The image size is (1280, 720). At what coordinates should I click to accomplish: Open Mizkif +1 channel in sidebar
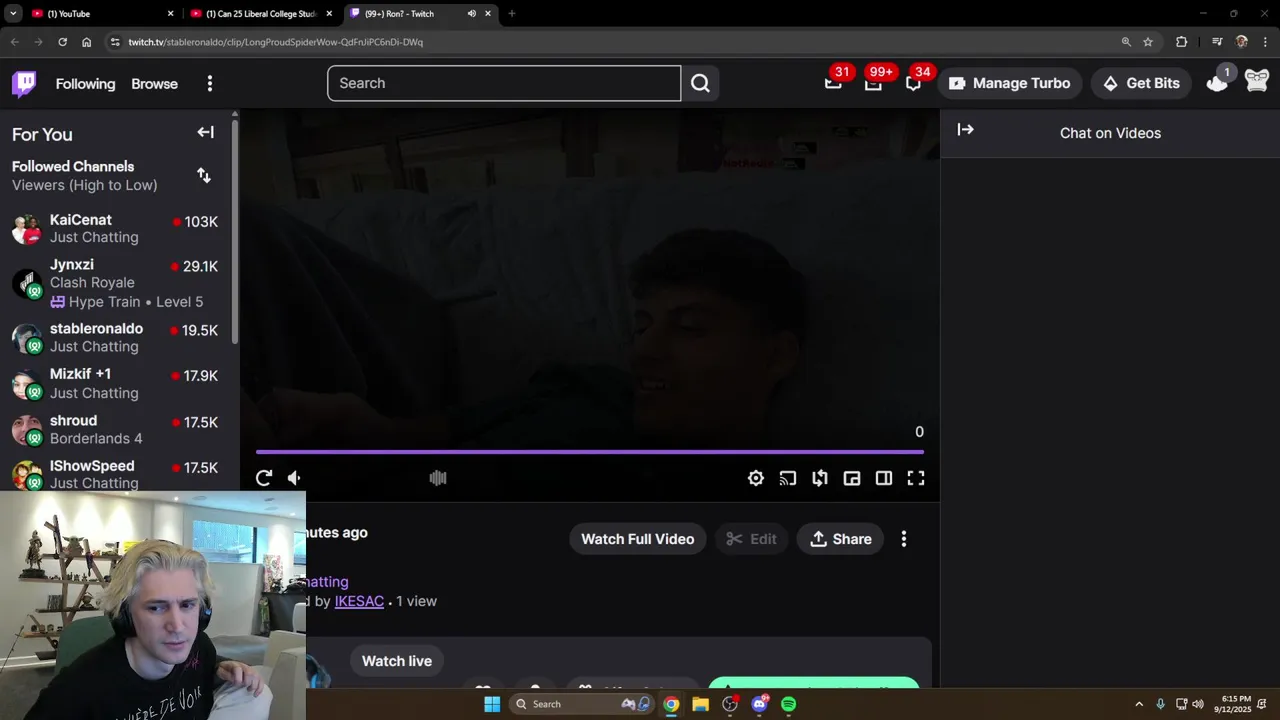(x=116, y=383)
